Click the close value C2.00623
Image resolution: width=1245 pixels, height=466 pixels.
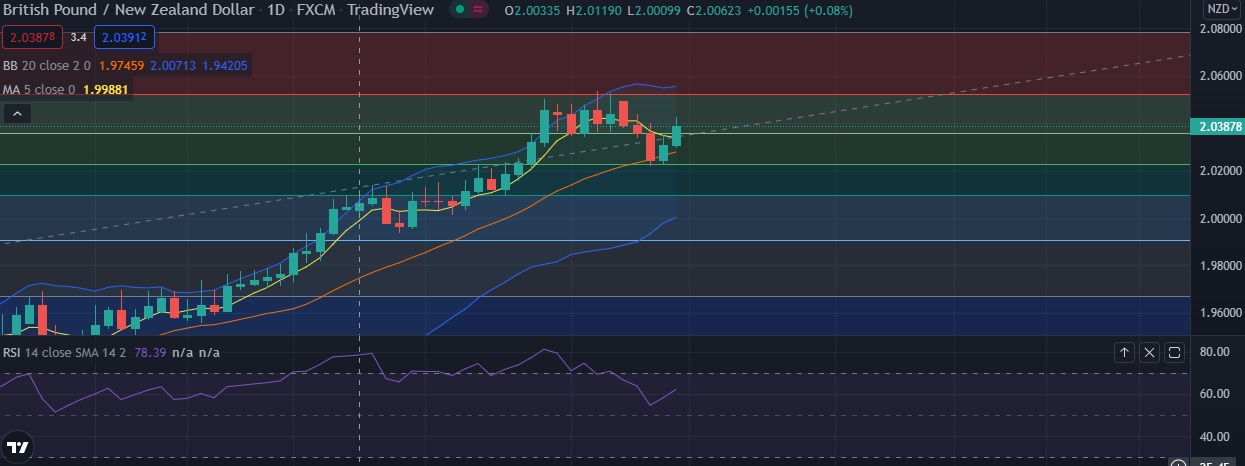click(x=715, y=10)
